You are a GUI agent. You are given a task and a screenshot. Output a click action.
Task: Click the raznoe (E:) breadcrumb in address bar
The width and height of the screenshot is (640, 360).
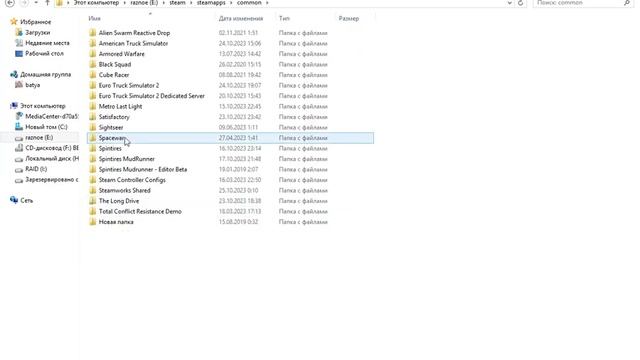(x=144, y=3)
